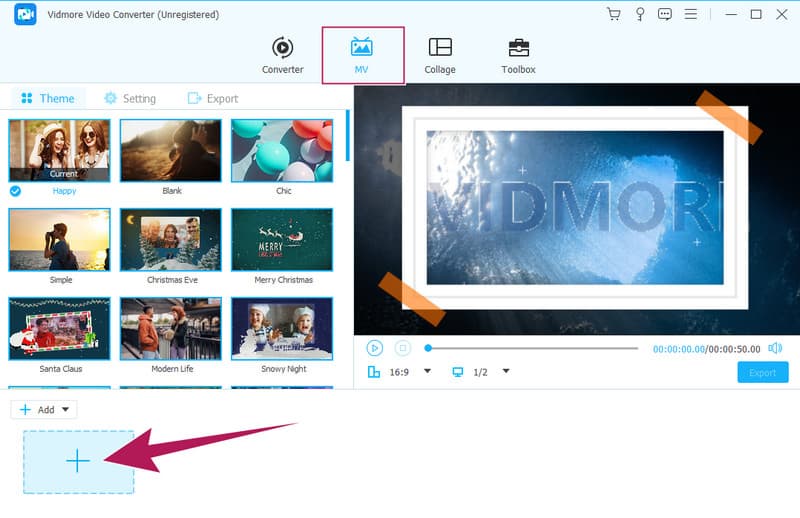Maximize the Vidmore window
This screenshot has height=518, width=800.
coord(756,14)
